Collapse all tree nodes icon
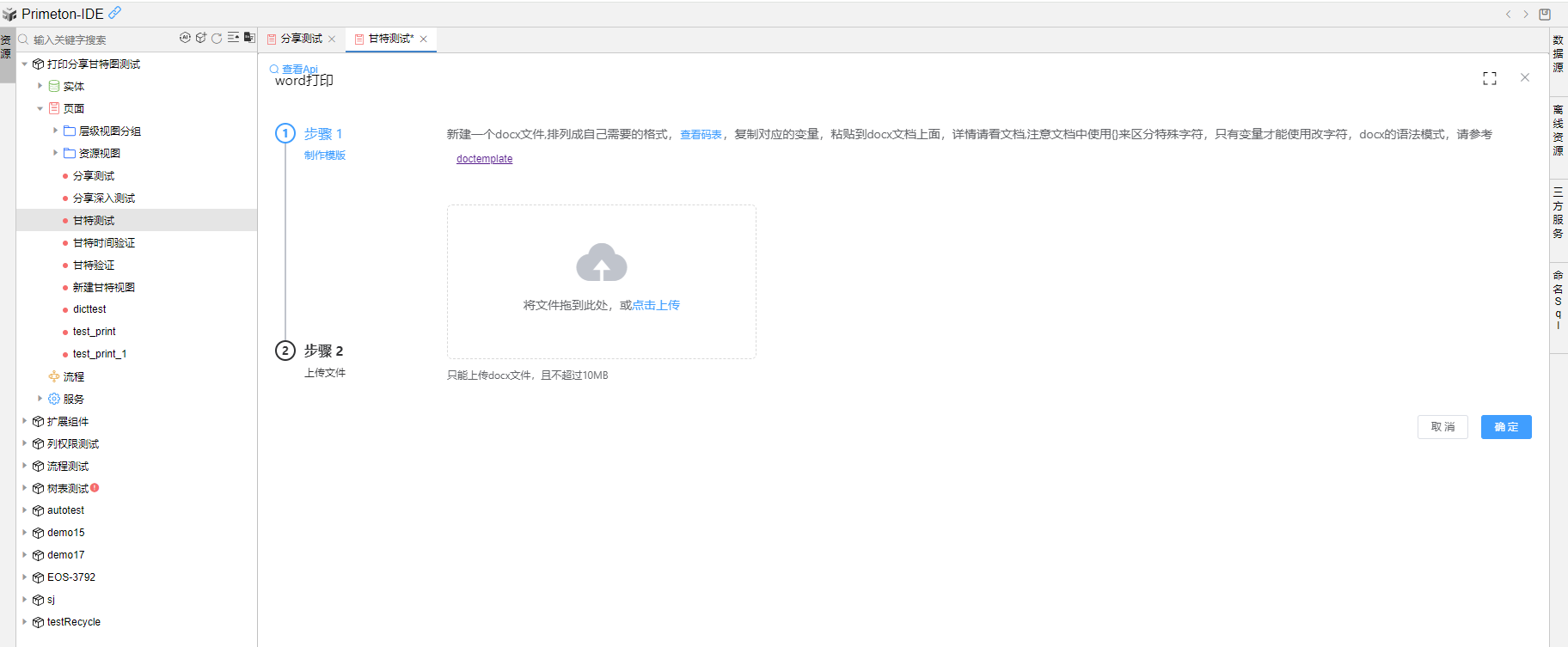The height and width of the screenshot is (647, 1568). 233,38
